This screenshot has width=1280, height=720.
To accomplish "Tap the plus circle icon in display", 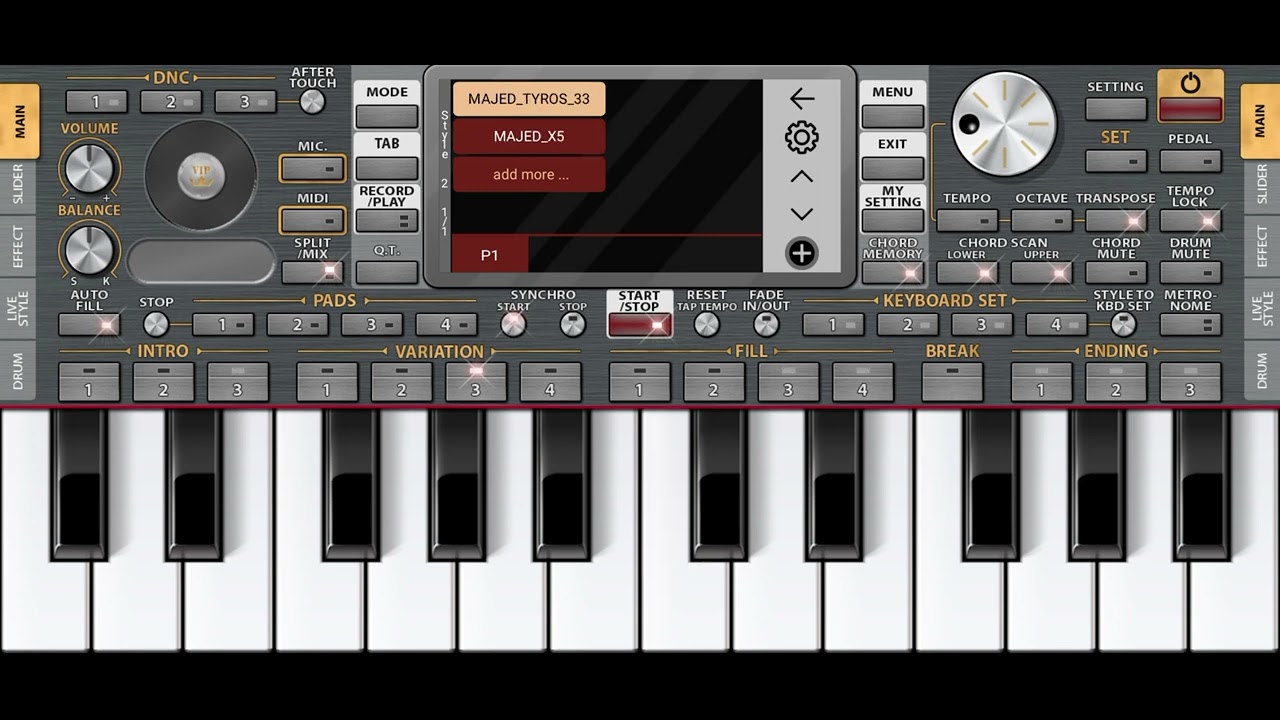I will (x=802, y=254).
